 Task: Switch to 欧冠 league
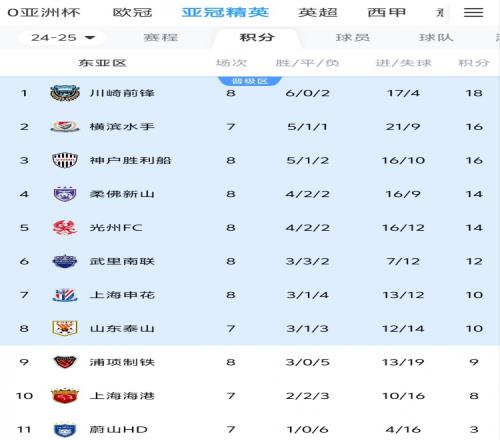tap(132, 13)
